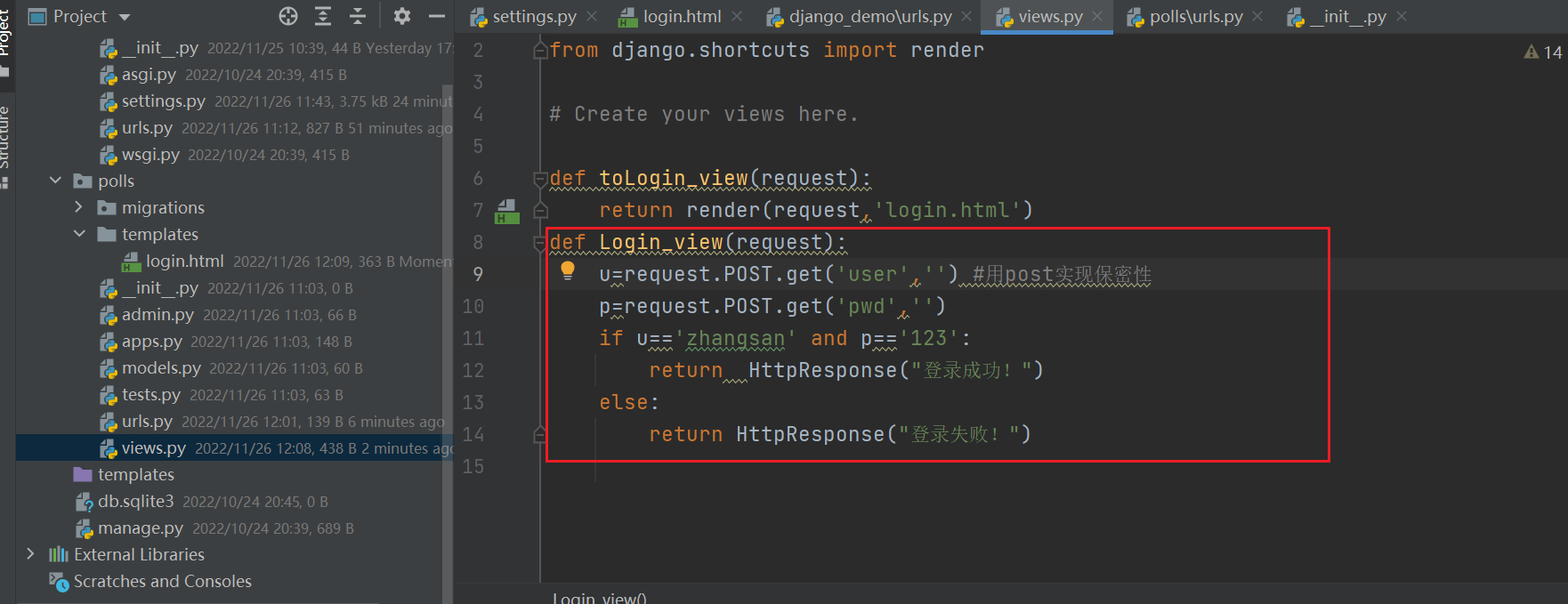1568x604 pixels.
Task: Click the Expand All icon in Project toolbar
Action: pyautogui.click(x=323, y=16)
